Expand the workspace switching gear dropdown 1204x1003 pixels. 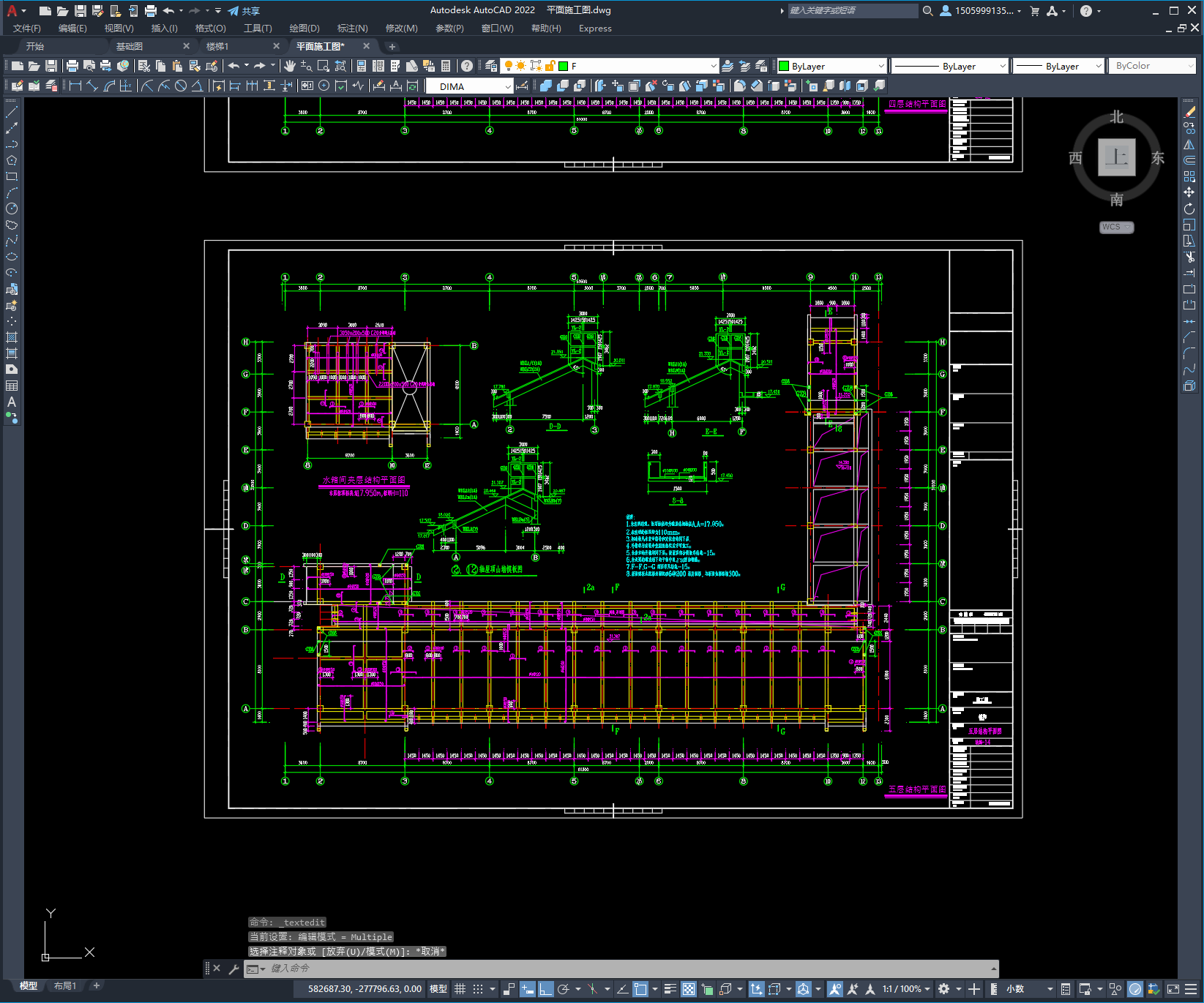[959, 989]
